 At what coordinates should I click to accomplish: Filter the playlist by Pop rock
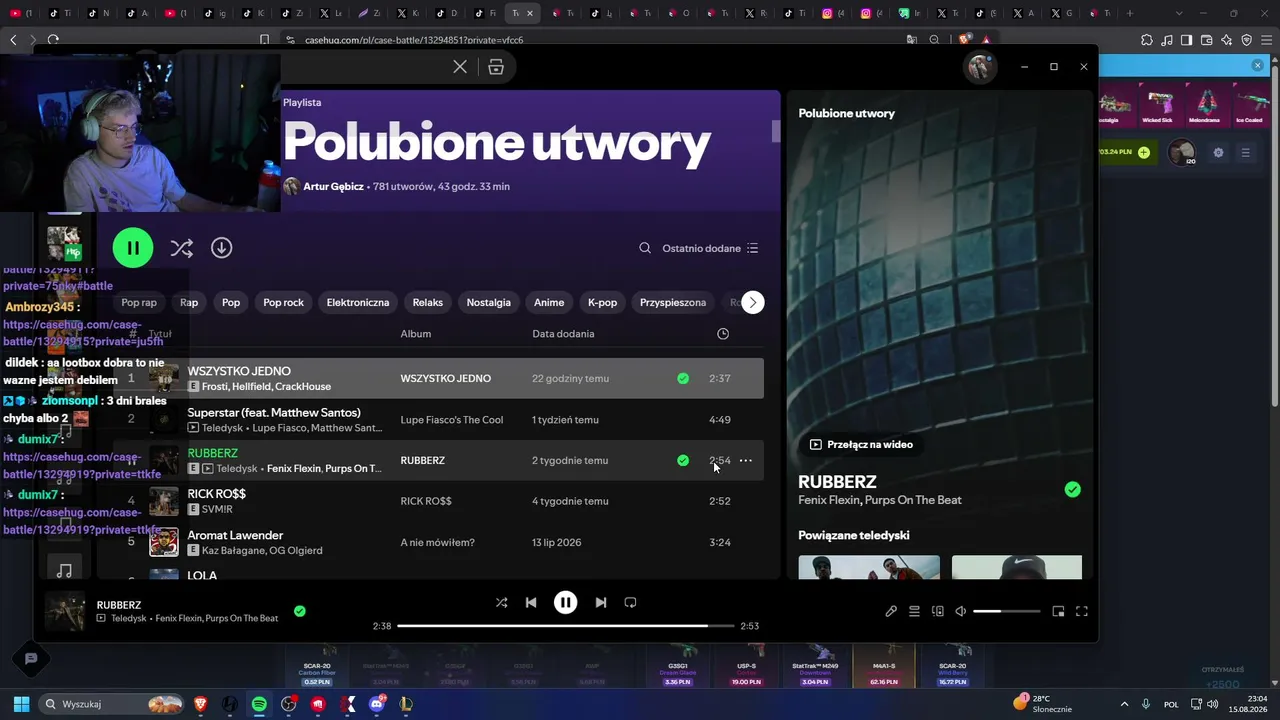coord(283,302)
